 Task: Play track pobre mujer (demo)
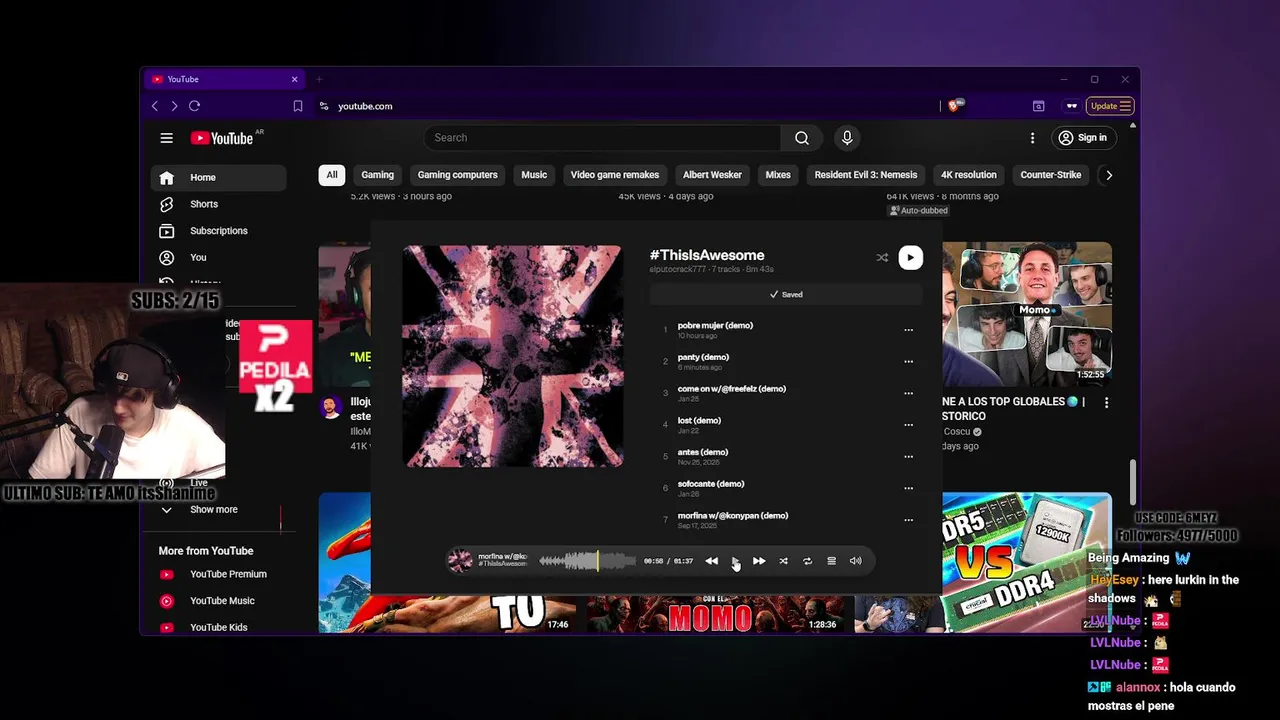click(714, 326)
